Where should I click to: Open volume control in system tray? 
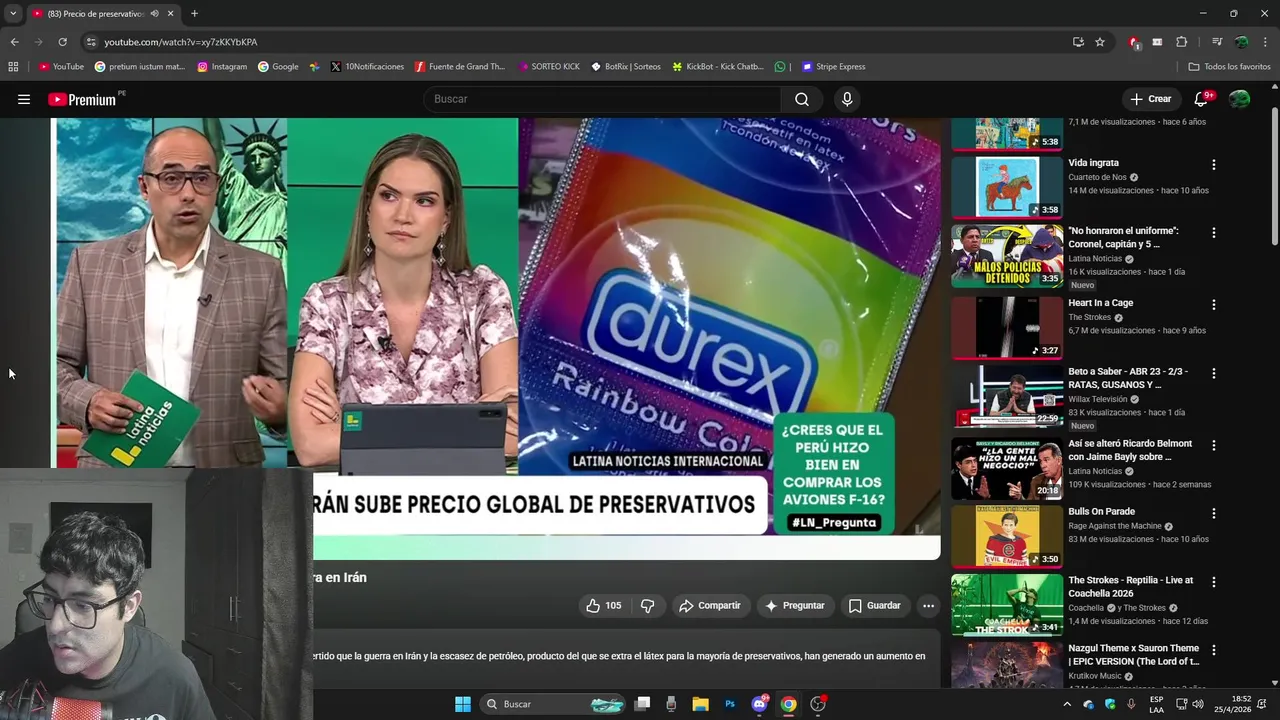pyautogui.click(x=1198, y=704)
